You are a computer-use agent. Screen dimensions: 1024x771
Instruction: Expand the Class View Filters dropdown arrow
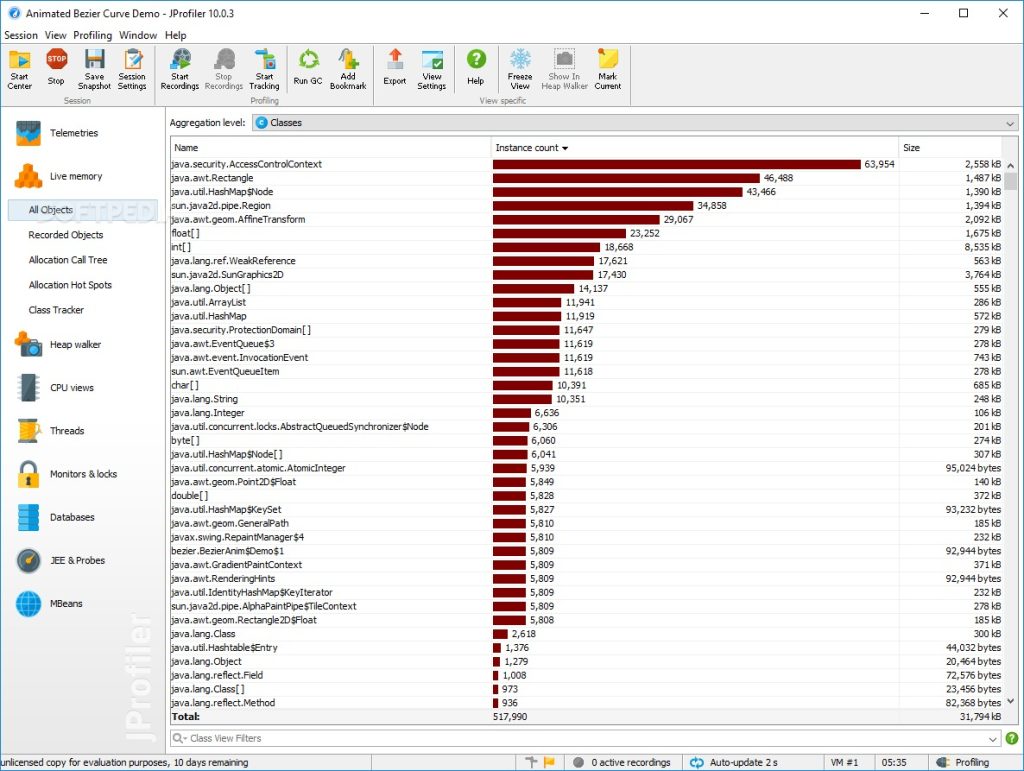(x=993, y=739)
